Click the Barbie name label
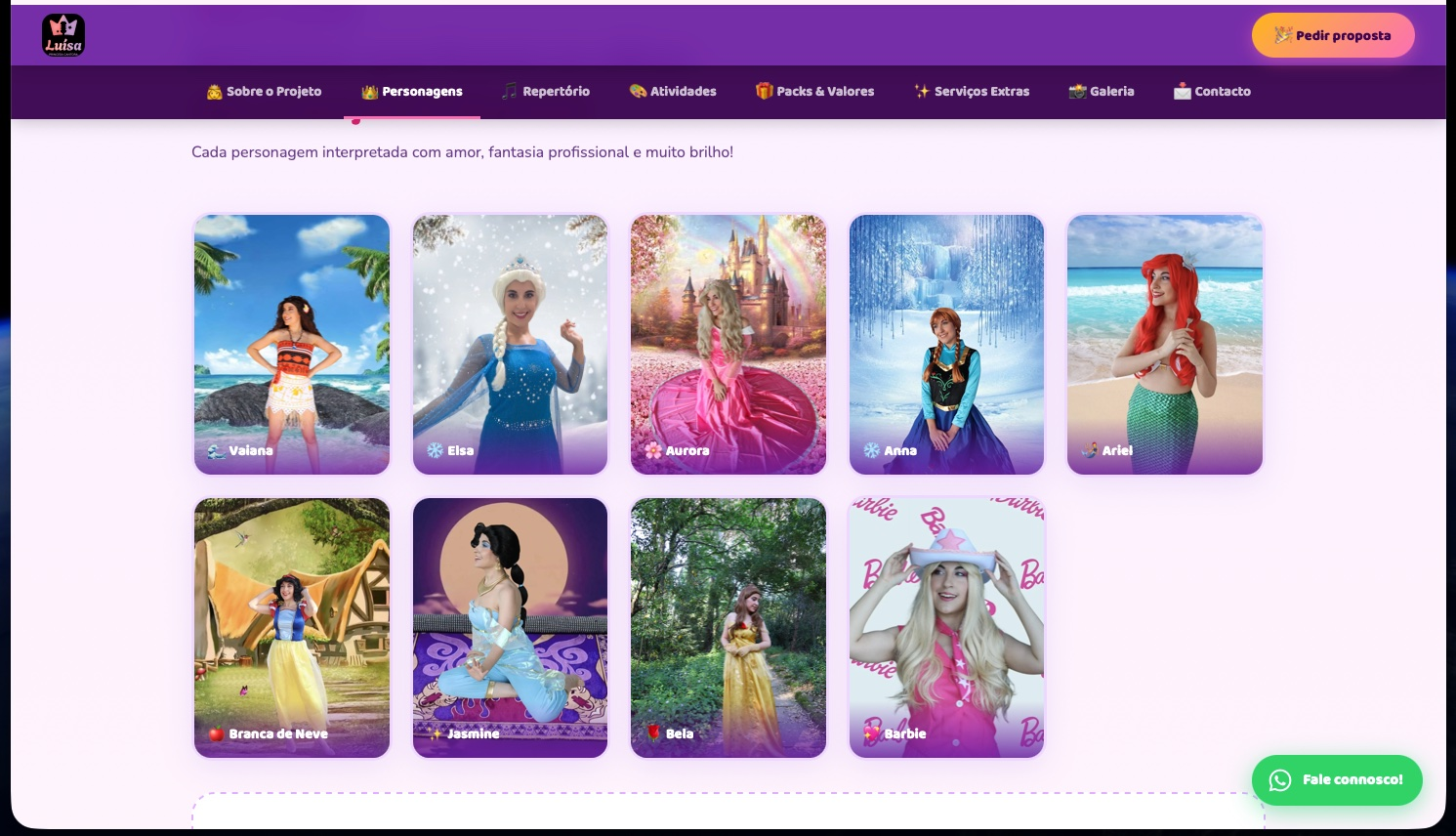The image size is (1456, 836). (905, 734)
